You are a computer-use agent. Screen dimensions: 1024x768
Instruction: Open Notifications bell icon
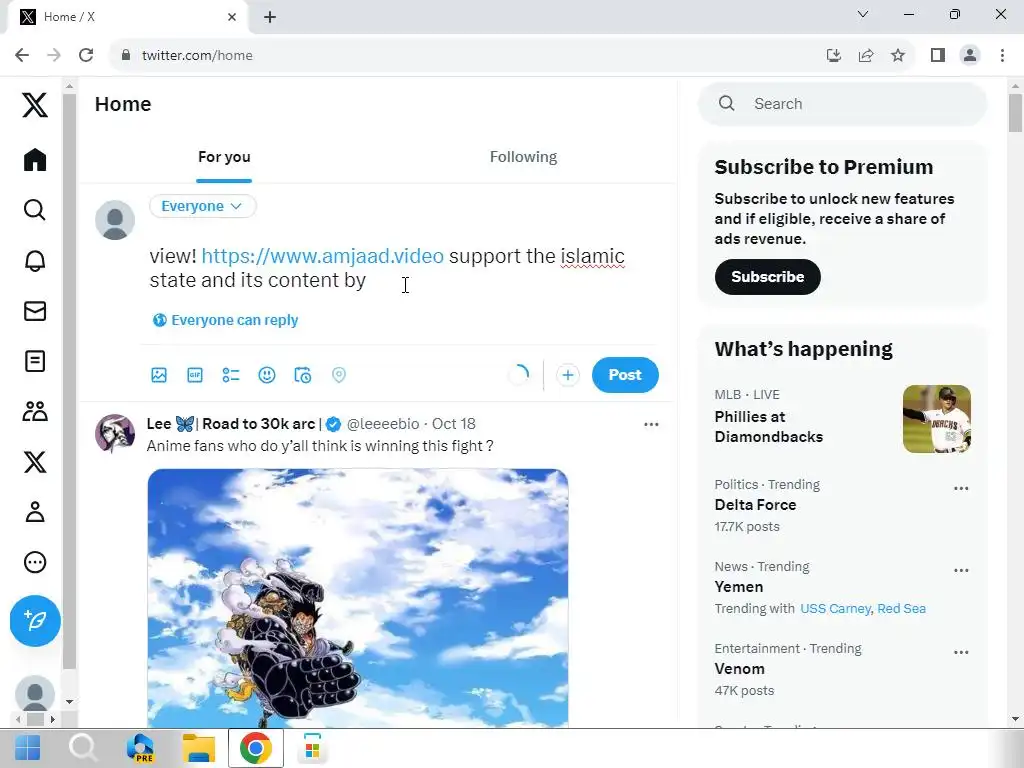[35, 261]
